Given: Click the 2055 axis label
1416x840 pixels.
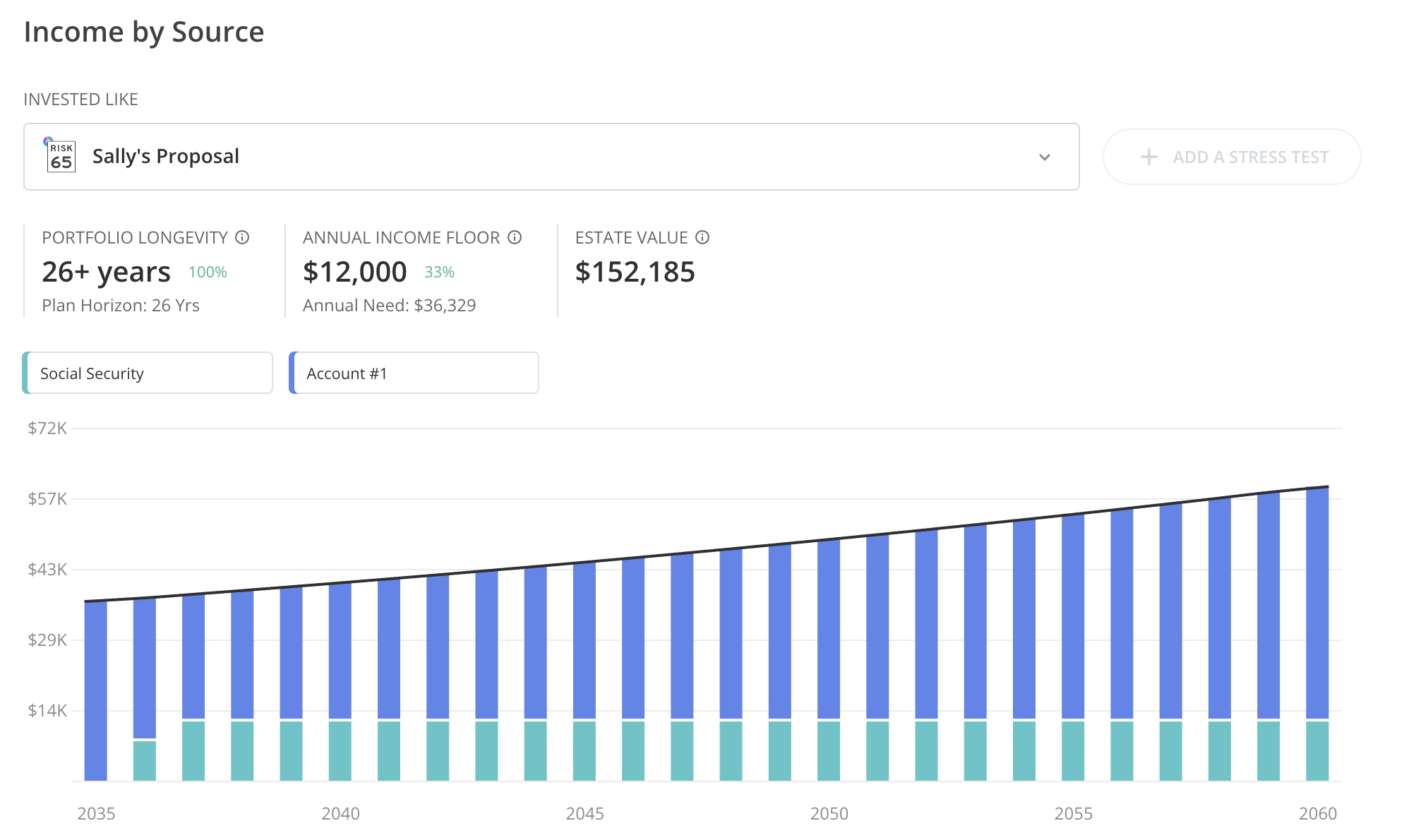Looking at the screenshot, I should point(1074,814).
